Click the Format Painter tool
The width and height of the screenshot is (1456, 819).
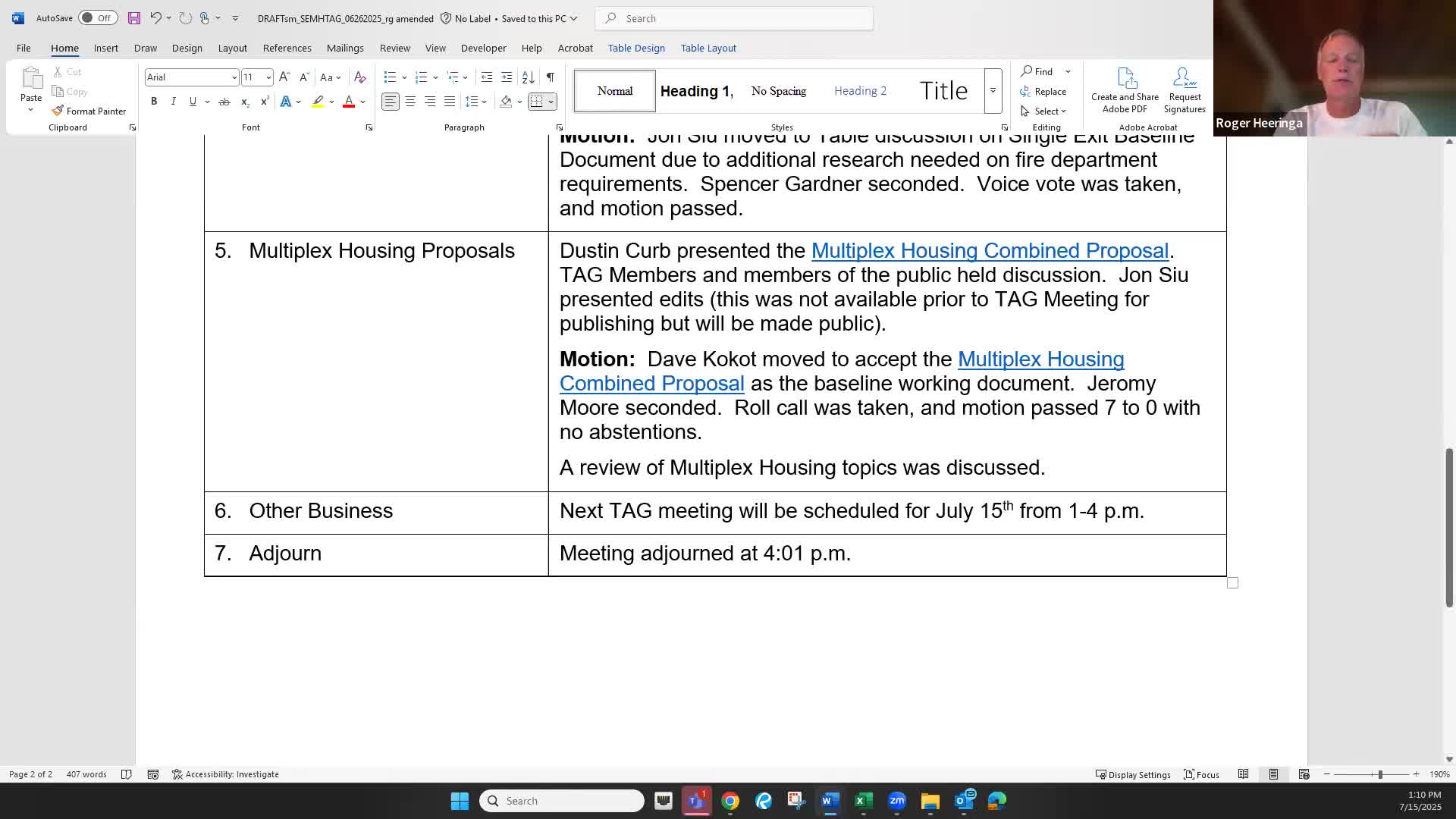[x=89, y=111]
